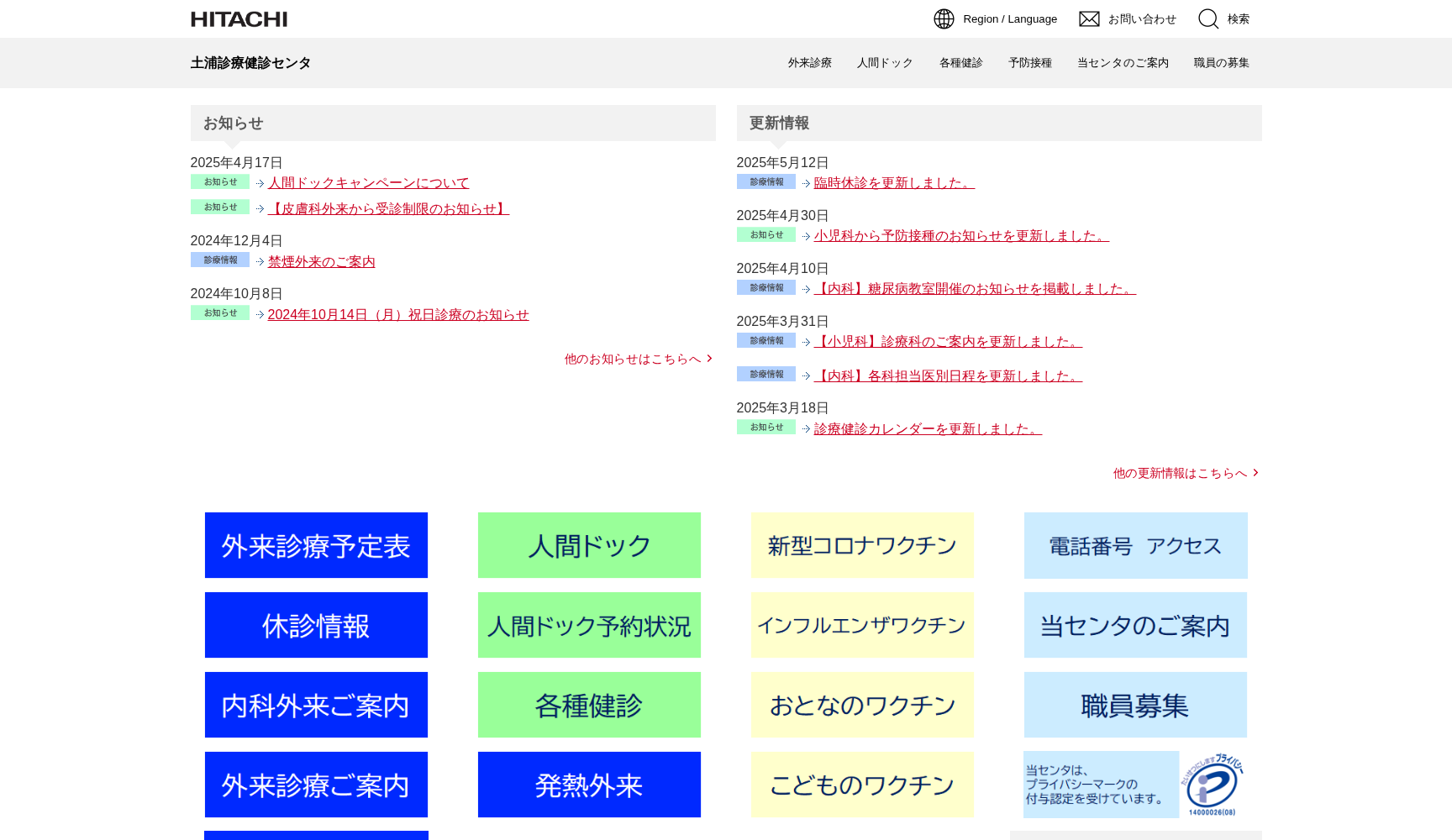Viewport: 1452px width, 840px height.
Task: Open search via the 検索 magnifier icon
Action: point(1208,18)
